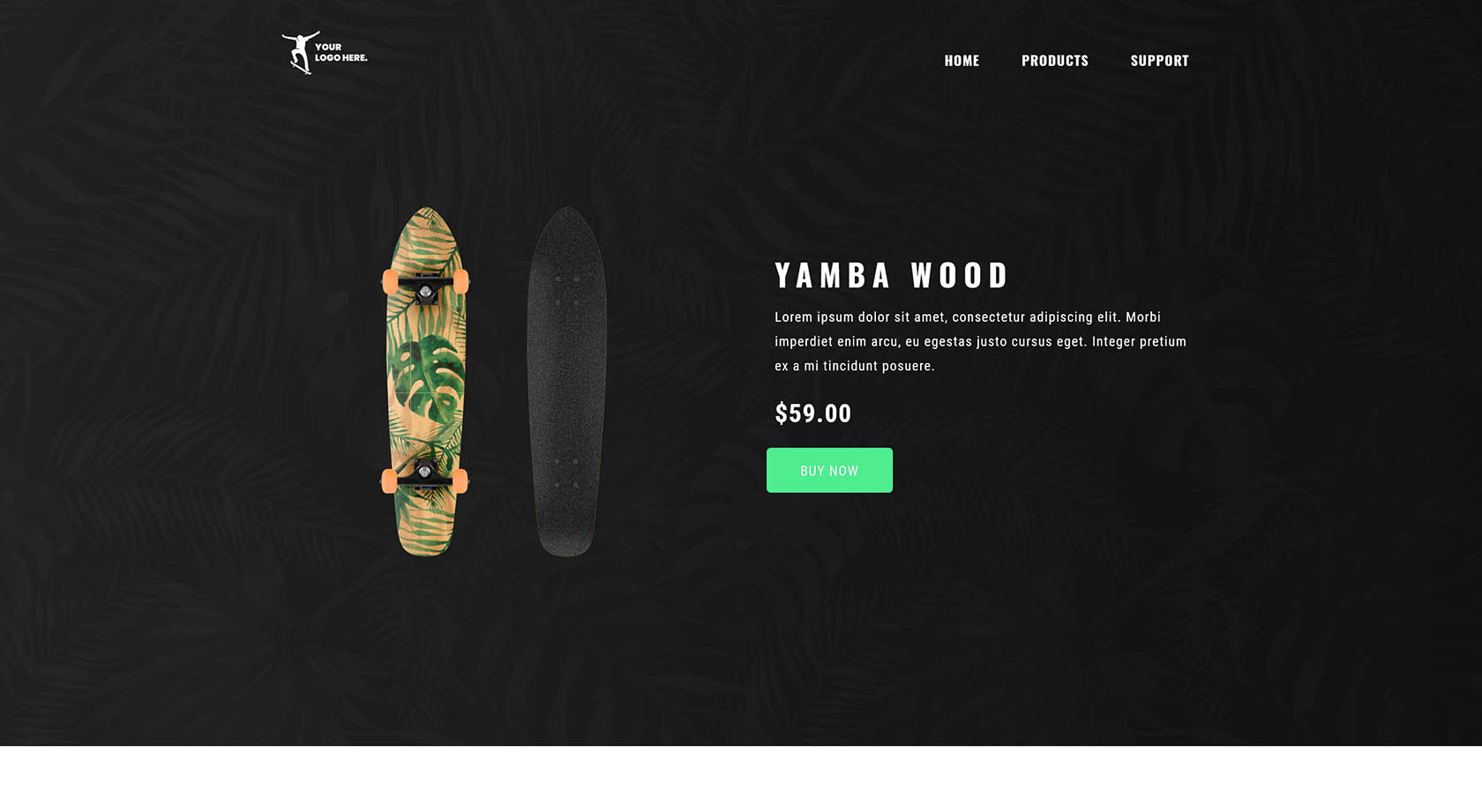Click the green Buy Now button
This screenshot has height=812, width=1482.
pos(829,470)
